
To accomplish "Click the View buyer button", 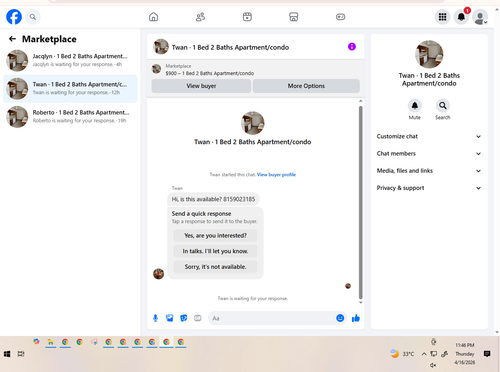I will (201, 86).
